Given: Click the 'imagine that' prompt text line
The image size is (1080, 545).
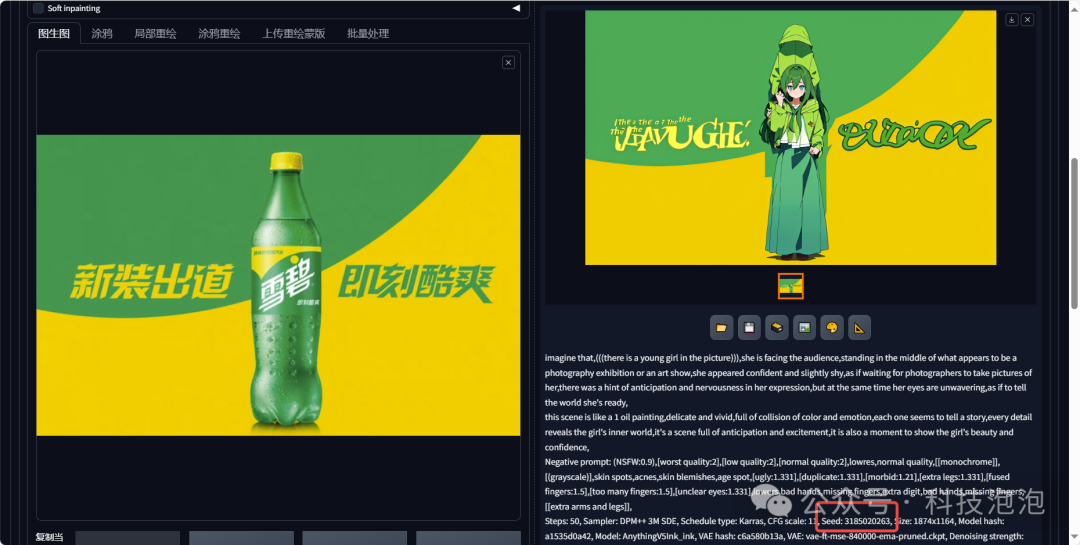Looking at the screenshot, I should pyautogui.click(x=780, y=358).
